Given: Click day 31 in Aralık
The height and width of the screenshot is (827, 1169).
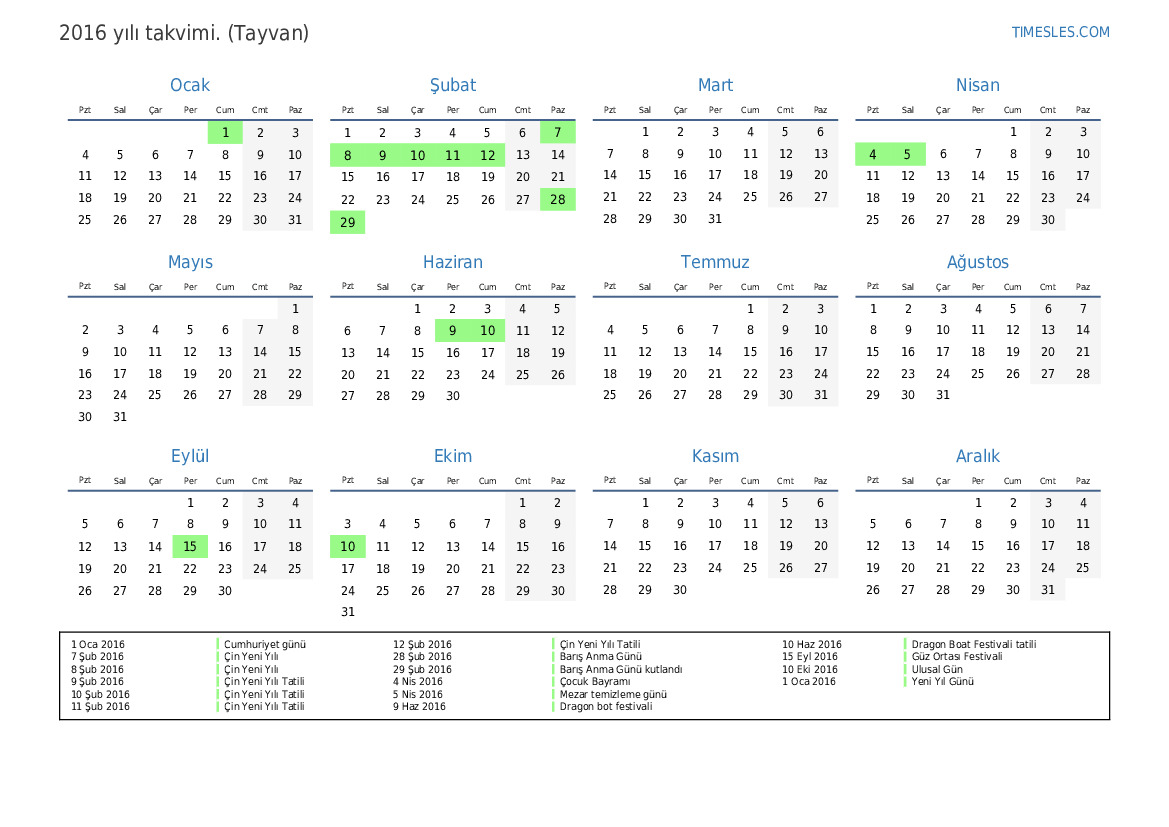Looking at the screenshot, I should click(x=1047, y=590).
